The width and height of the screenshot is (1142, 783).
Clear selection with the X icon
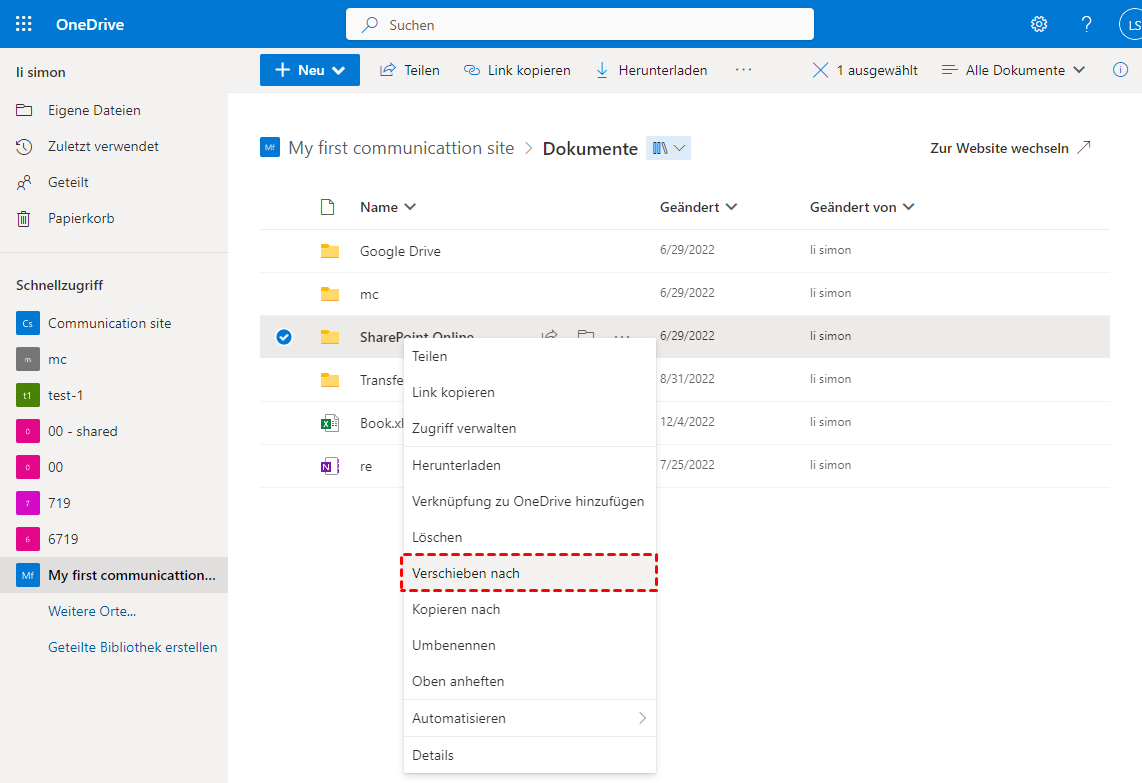[x=821, y=70]
